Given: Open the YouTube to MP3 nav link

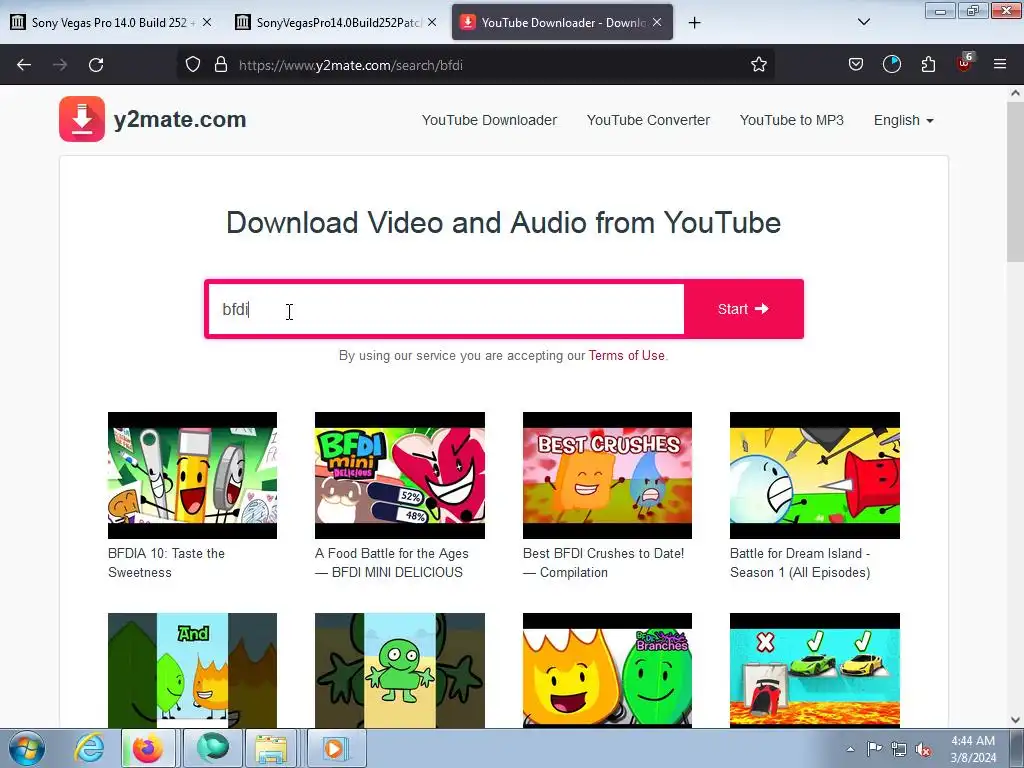Looking at the screenshot, I should pyautogui.click(x=792, y=120).
